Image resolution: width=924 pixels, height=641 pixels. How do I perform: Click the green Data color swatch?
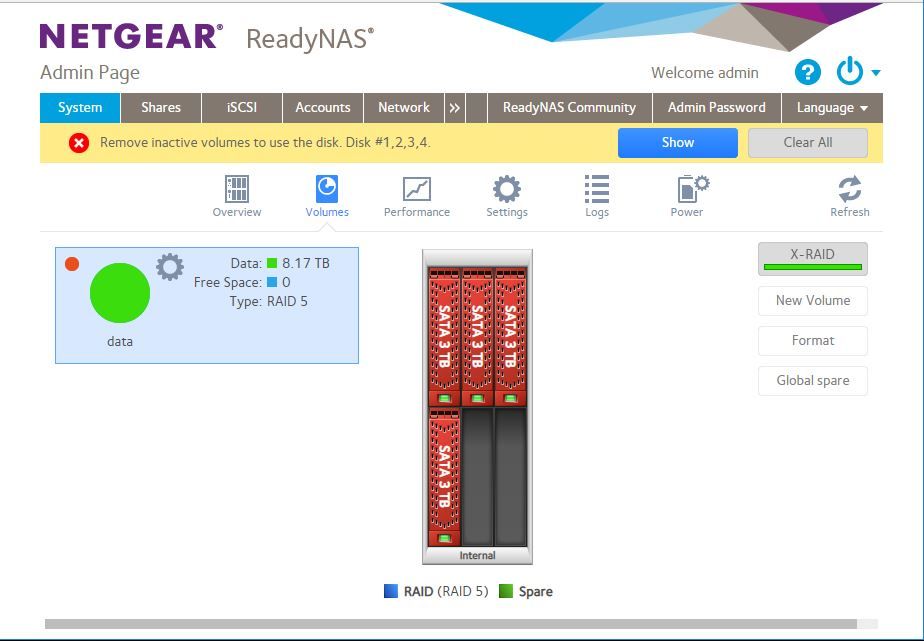click(x=272, y=263)
